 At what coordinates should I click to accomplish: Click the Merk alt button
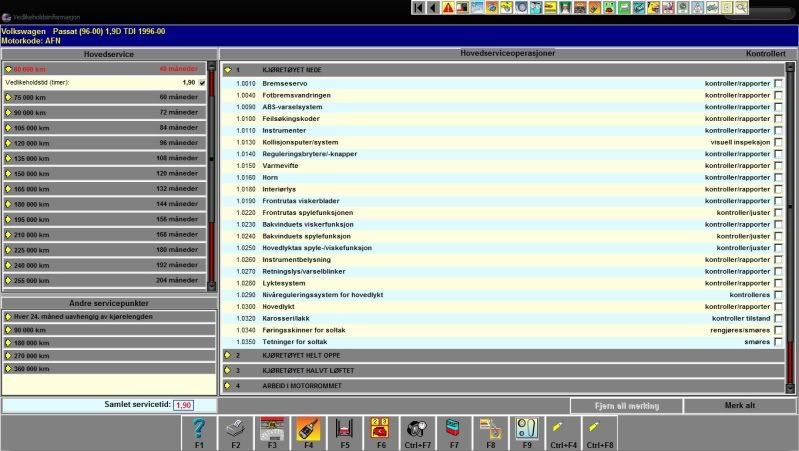coord(742,406)
